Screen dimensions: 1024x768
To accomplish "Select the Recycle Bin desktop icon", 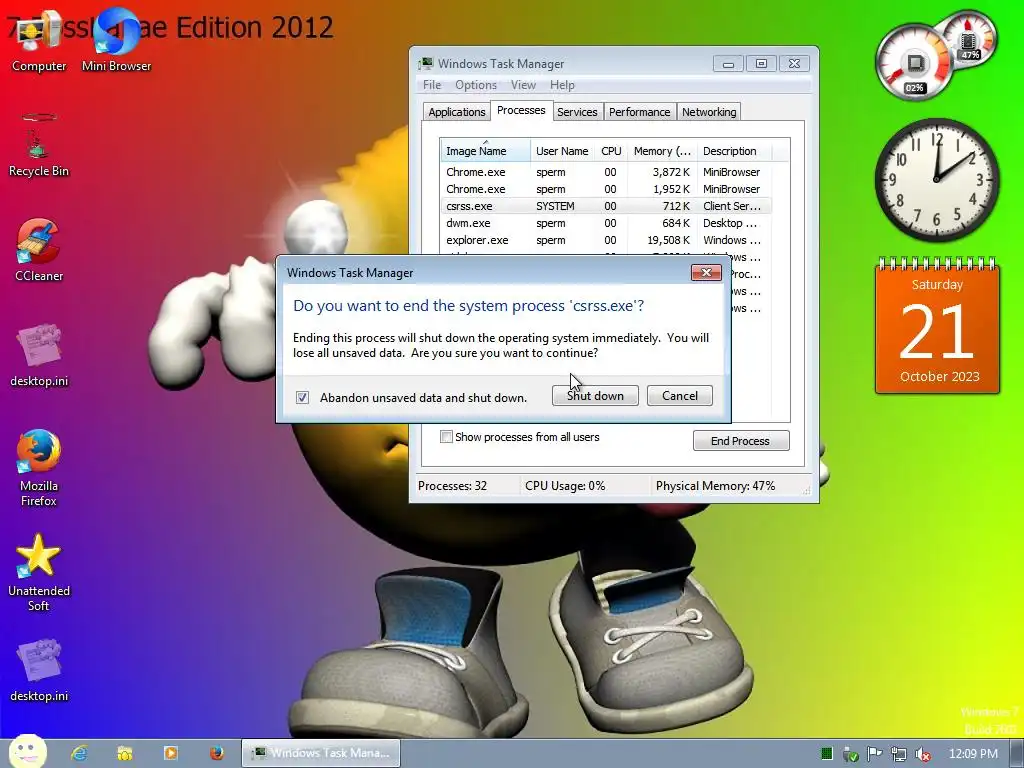I will tap(39, 145).
